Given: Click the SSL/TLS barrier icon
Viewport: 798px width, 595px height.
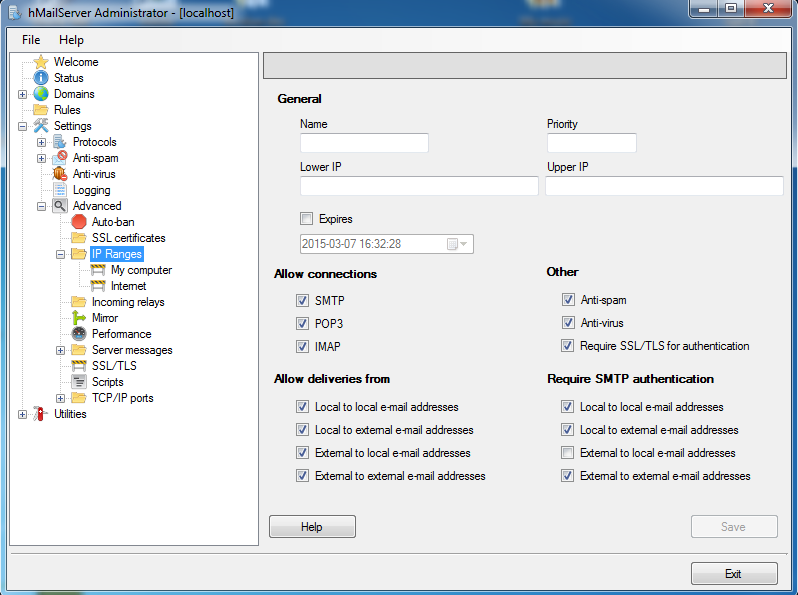Looking at the screenshot, I should pyautogui.click(x=79, y=366).
